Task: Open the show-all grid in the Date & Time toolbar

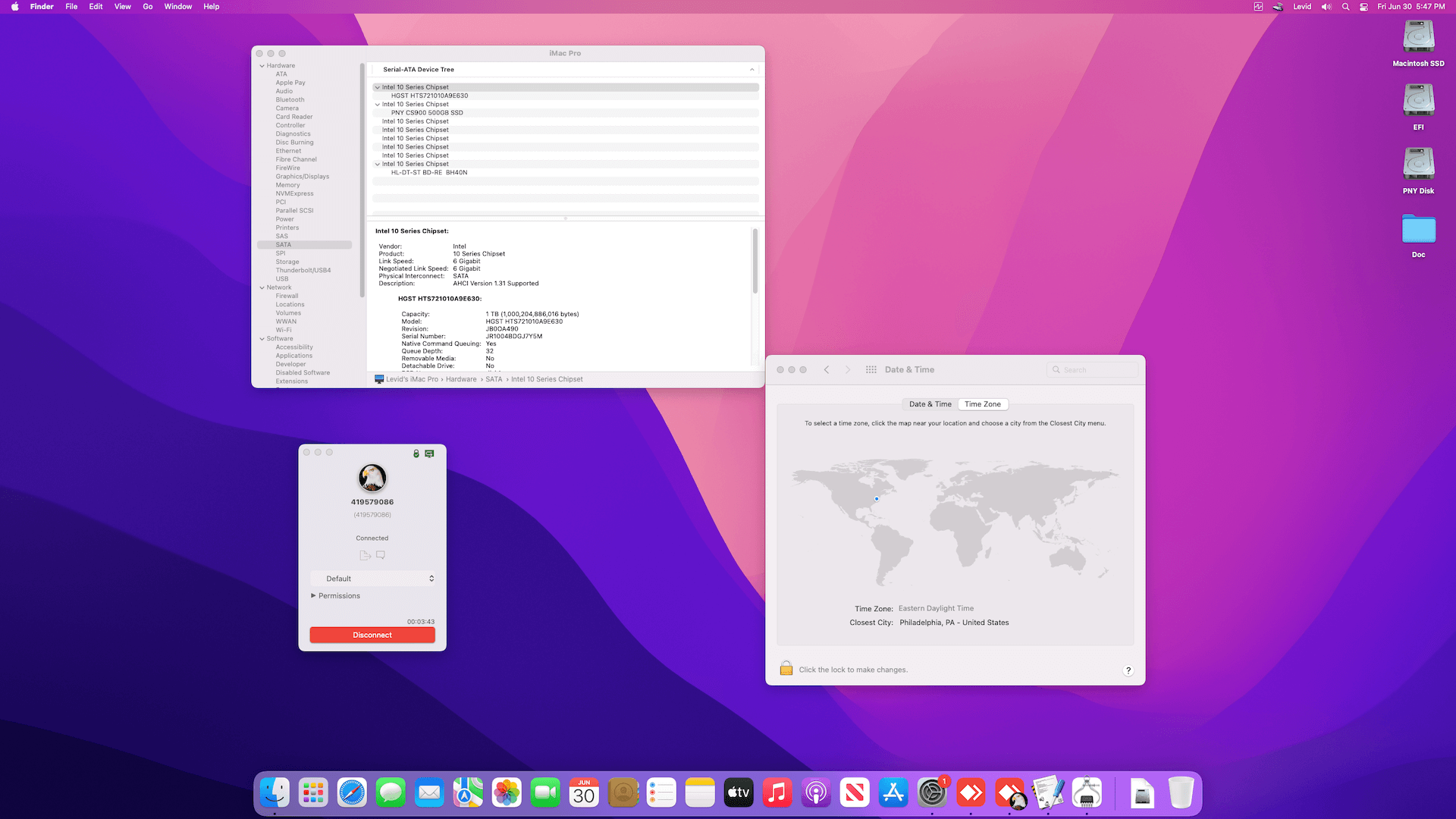Action: (x=871, y=369)
